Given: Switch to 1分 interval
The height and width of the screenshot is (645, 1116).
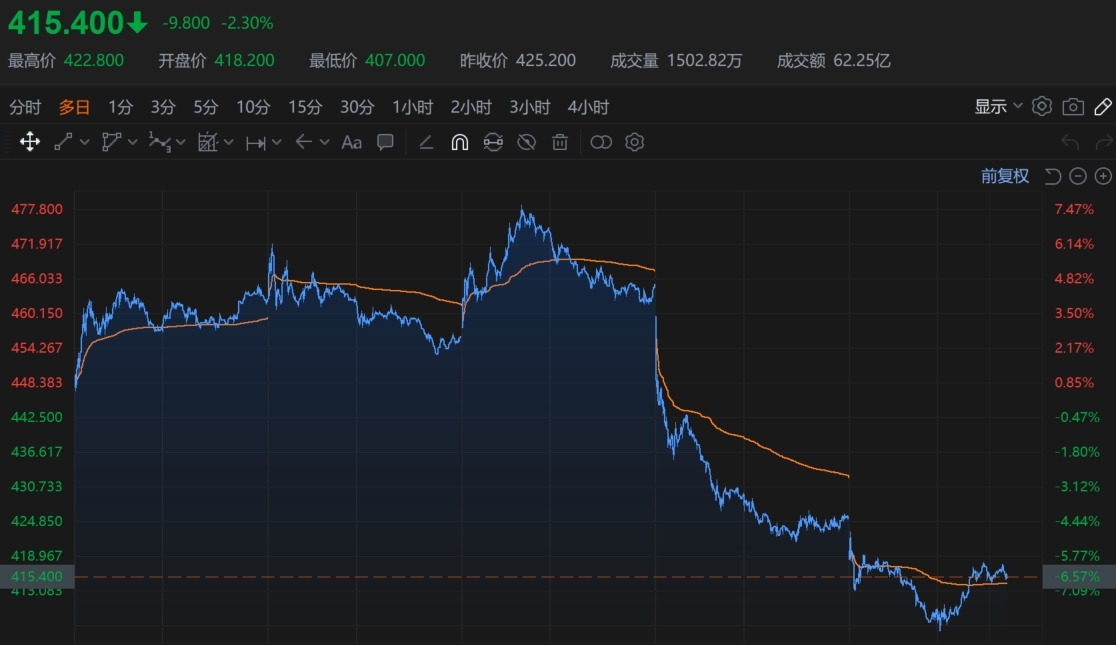Looking at the screenshot, I should tap(120, 108).
